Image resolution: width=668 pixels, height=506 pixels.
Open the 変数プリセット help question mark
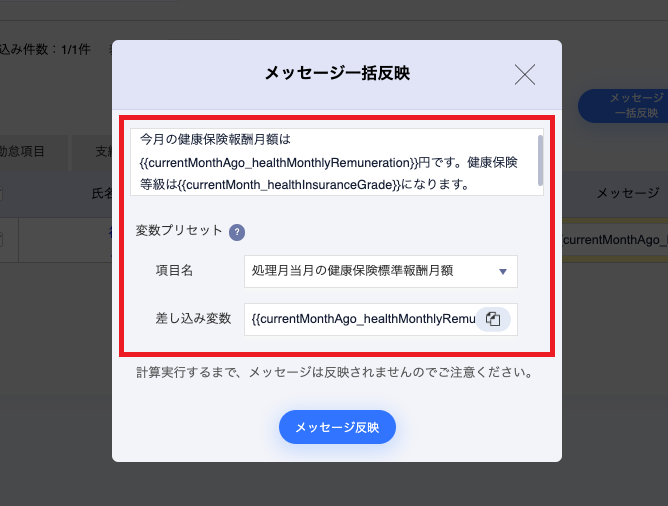pos(237,232)
